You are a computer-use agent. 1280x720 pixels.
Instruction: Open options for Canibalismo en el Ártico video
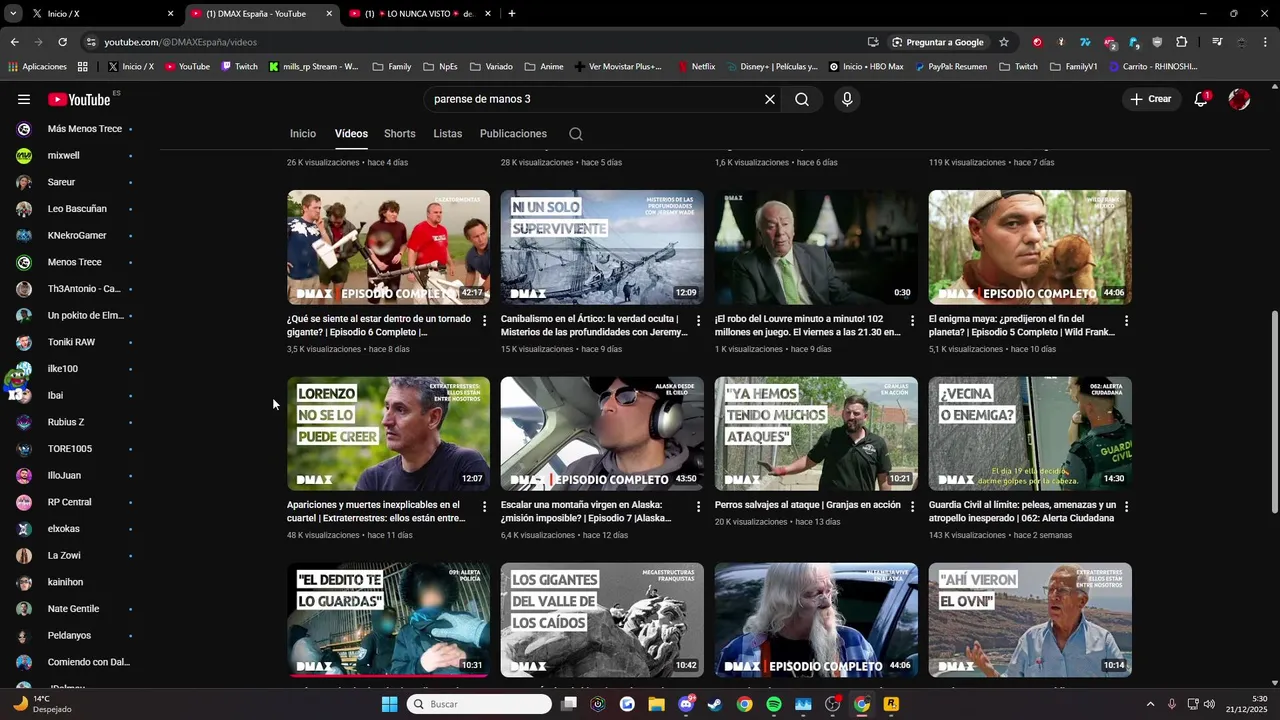699,321
